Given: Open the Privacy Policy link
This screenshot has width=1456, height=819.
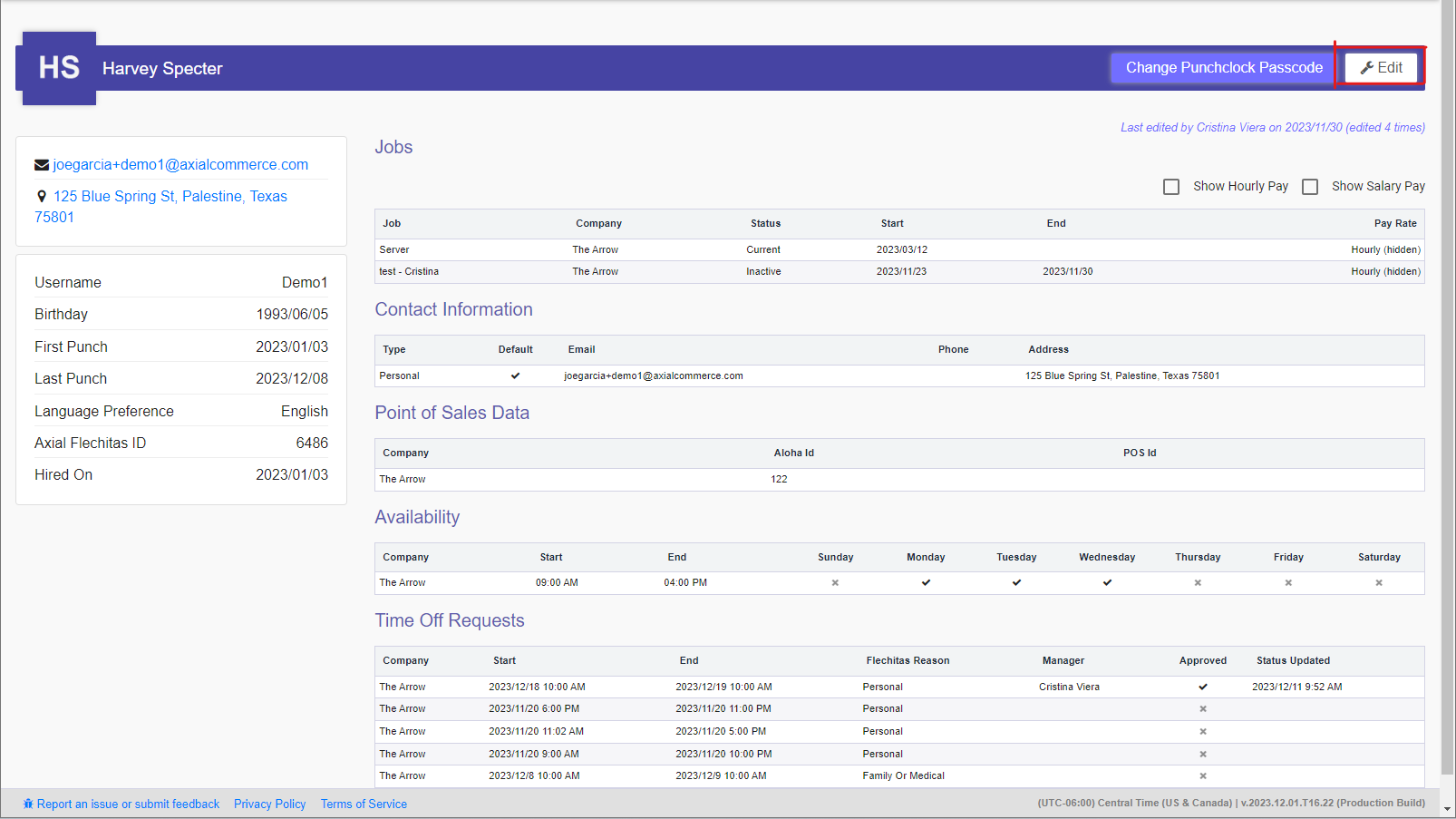Looking at the screenshot, I should [x=269, y=804].
